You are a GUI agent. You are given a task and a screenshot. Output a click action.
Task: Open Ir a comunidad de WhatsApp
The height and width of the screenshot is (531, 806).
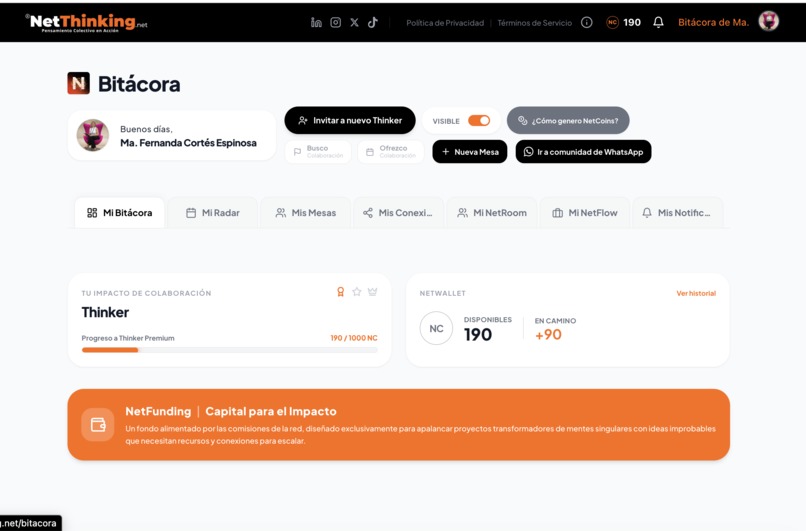pos(583,152)
